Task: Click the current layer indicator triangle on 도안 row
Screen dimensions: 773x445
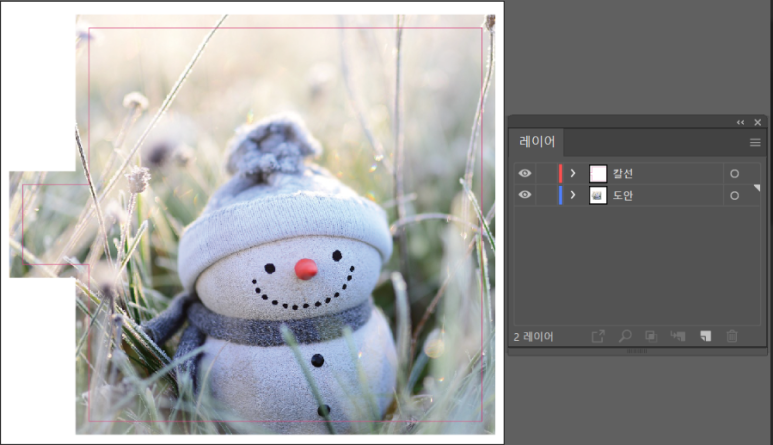Action: [x=757, y=188]
